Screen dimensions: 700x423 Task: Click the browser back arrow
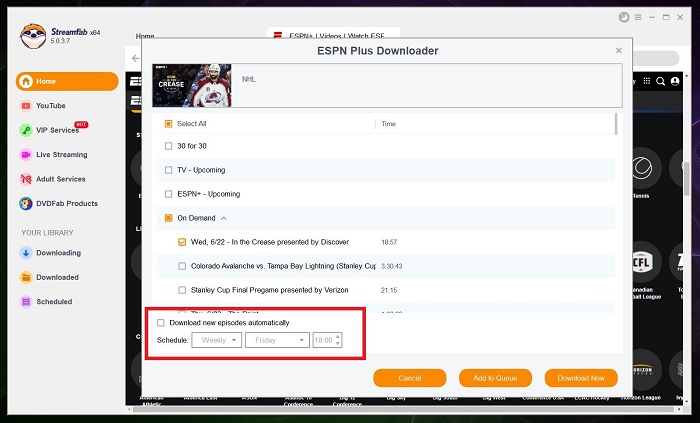pyautogui.click(x=135, y=58)
